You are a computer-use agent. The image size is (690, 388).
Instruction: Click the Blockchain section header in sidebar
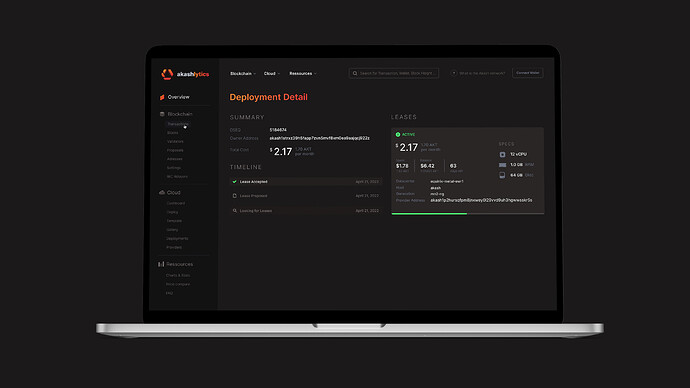point(180,114)
